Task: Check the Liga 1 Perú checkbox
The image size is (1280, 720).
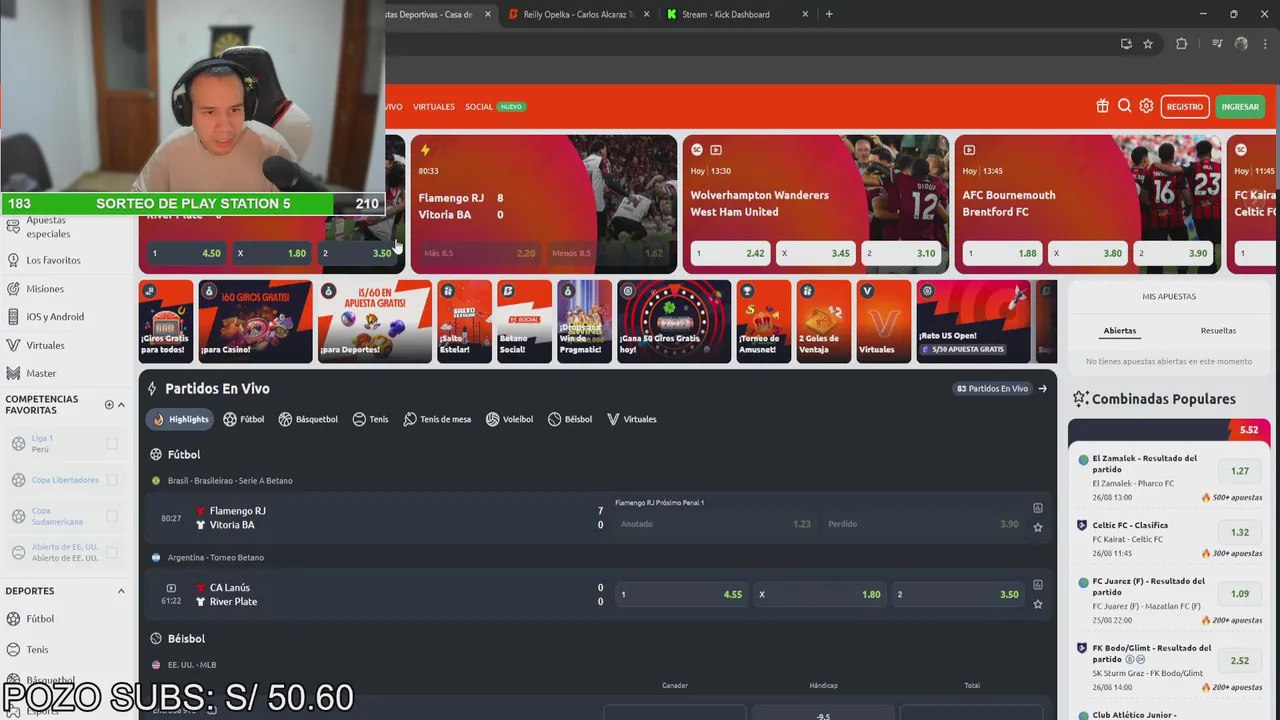Action: pyautogui.click(x=112, y=444)
